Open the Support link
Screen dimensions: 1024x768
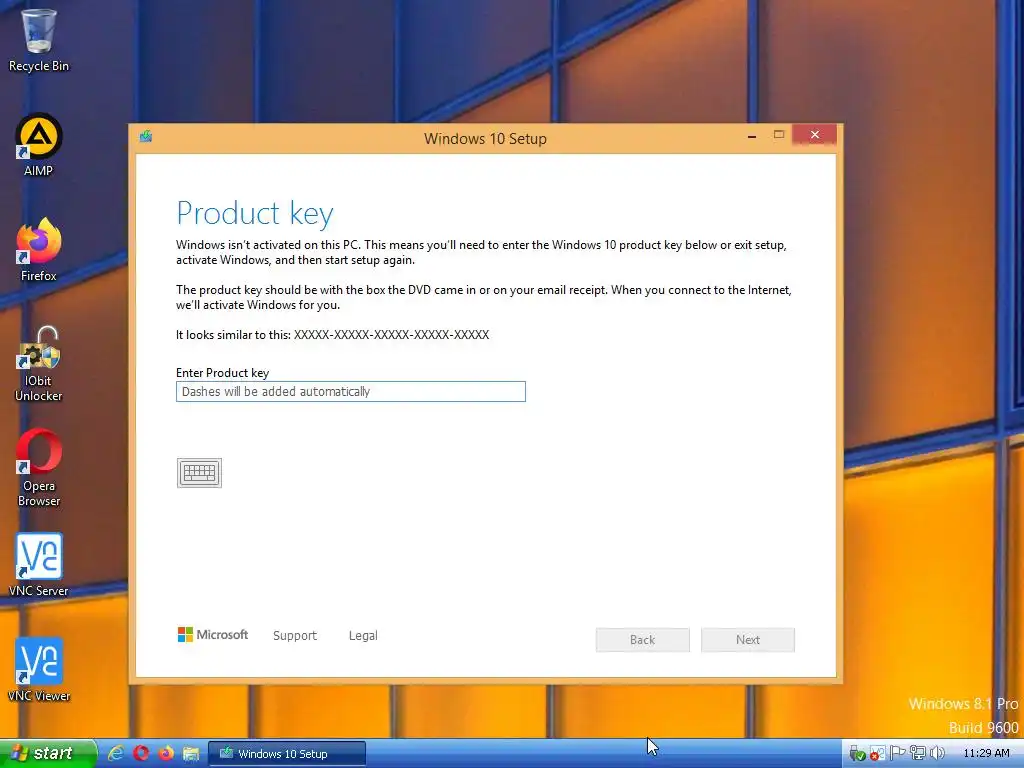295,635
